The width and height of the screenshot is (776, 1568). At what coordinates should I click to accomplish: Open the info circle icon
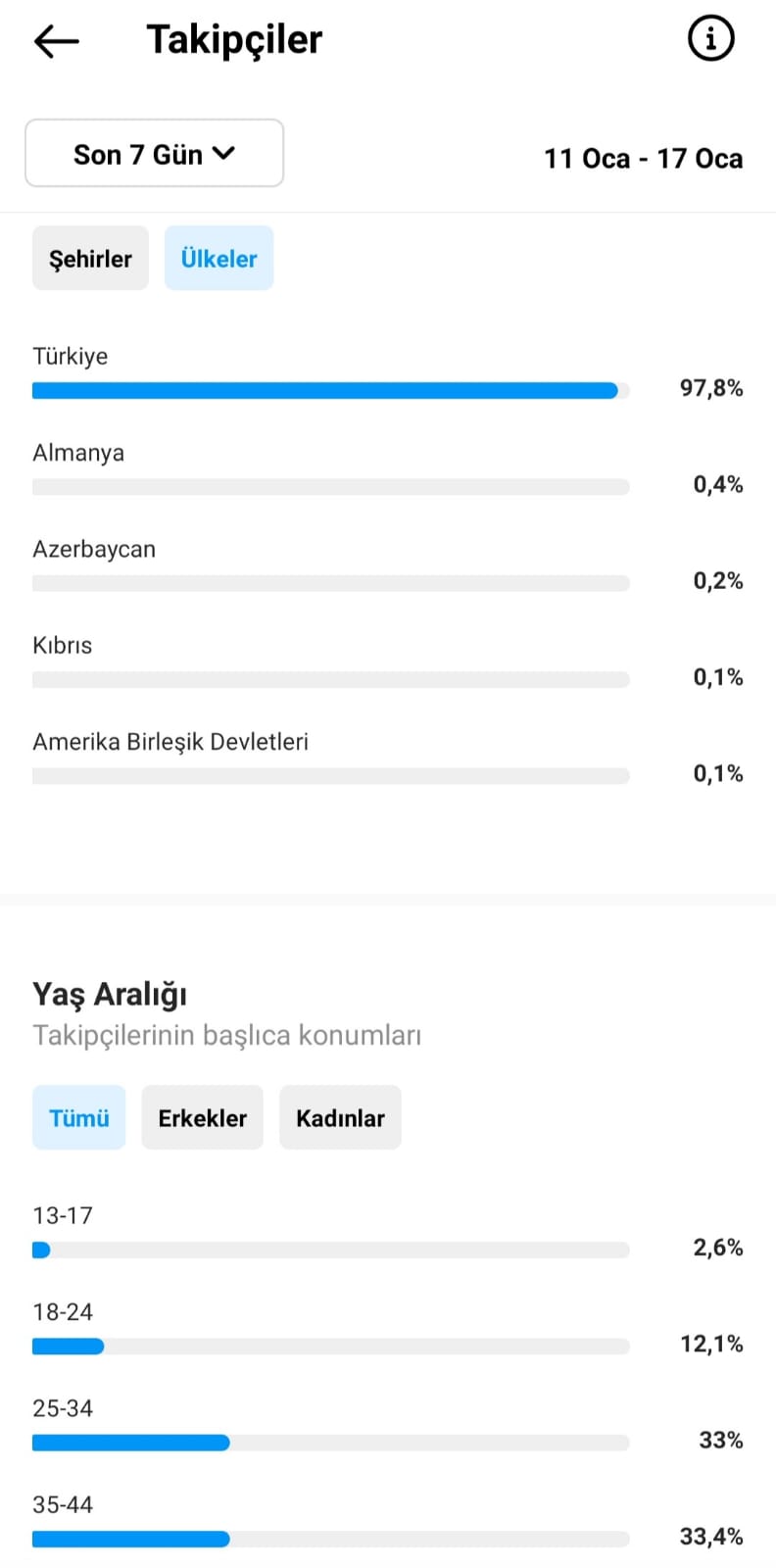(x=710, y=38)
